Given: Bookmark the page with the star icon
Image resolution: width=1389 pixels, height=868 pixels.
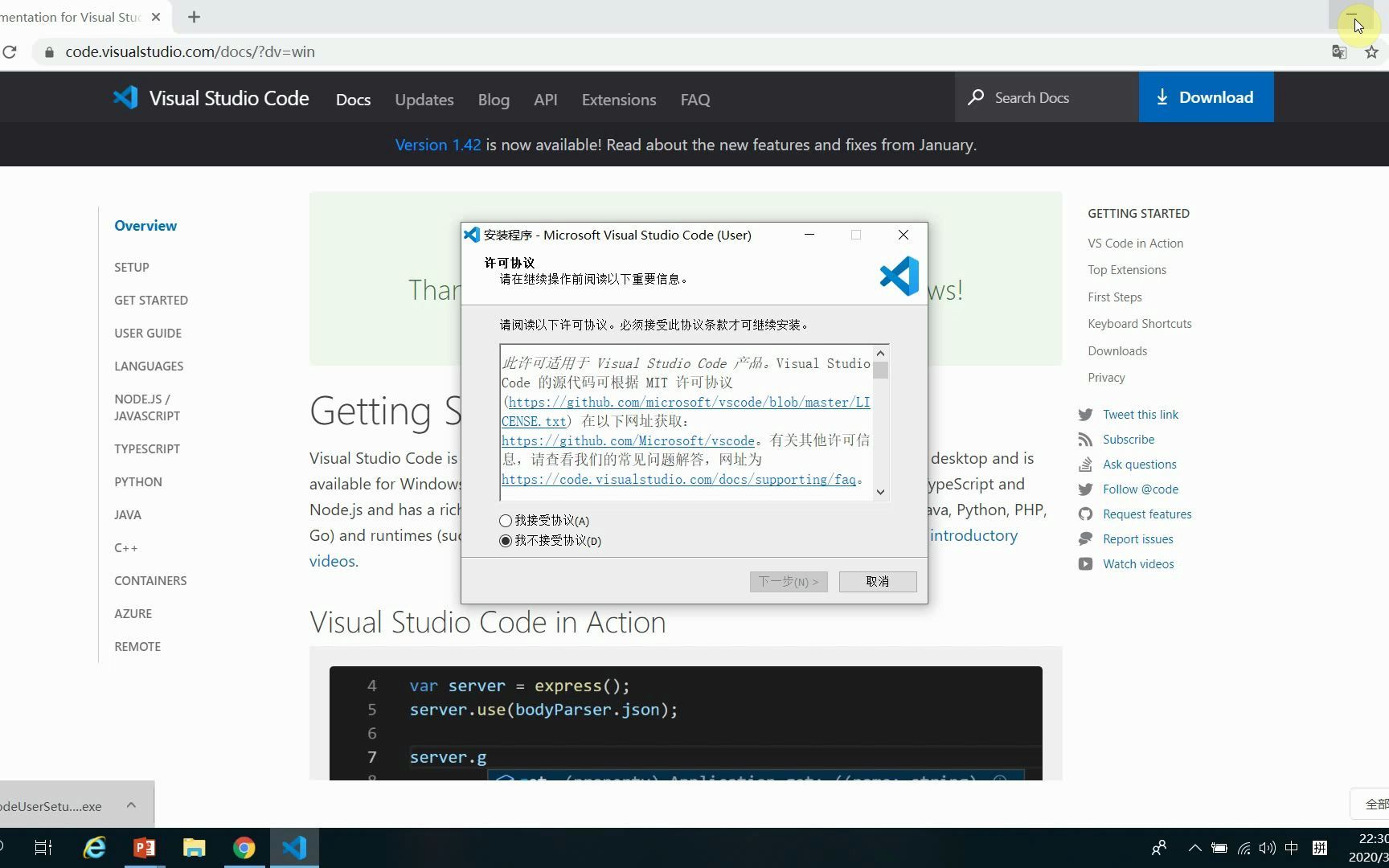Looking at the screenshot, I should click(x=1371, y=51).
